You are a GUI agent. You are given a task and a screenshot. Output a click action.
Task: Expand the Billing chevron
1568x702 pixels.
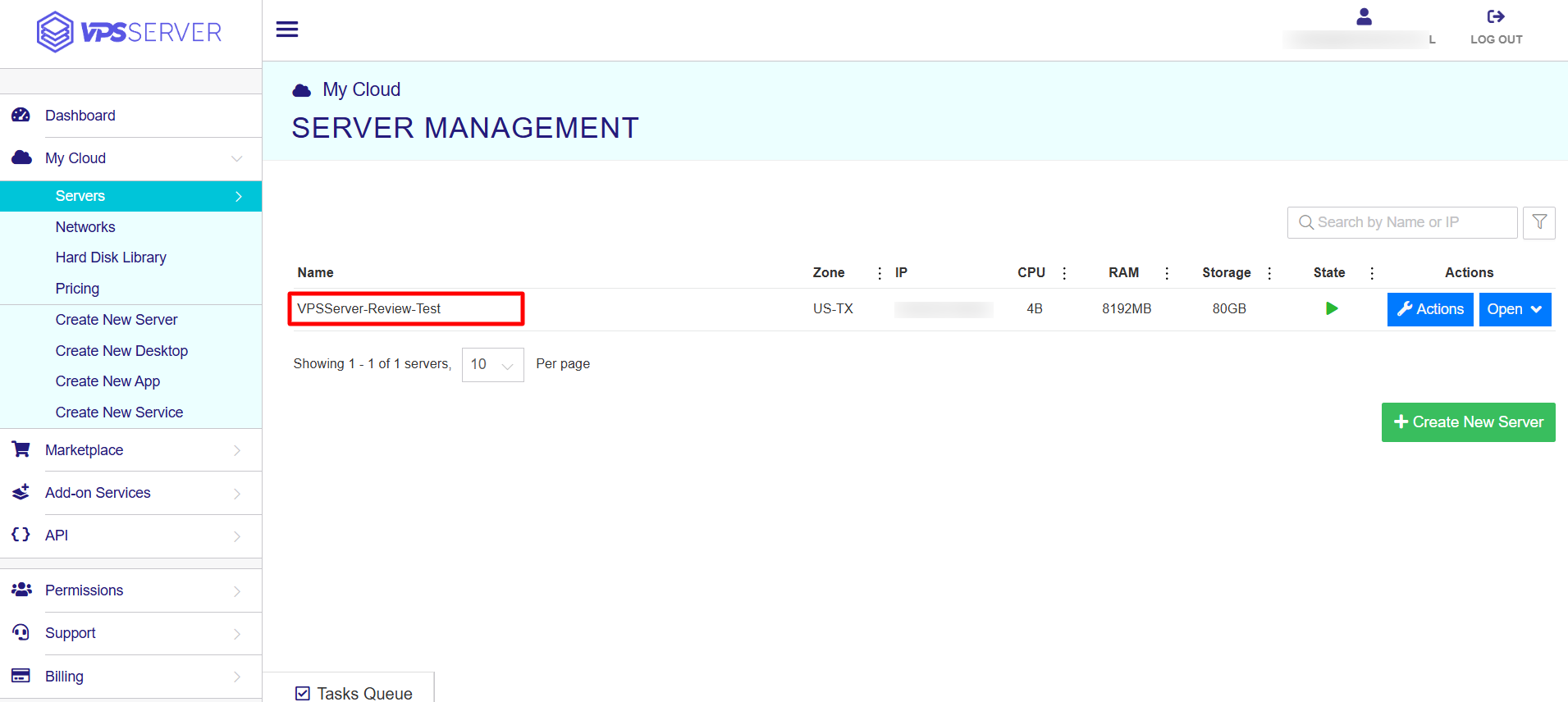237,677
